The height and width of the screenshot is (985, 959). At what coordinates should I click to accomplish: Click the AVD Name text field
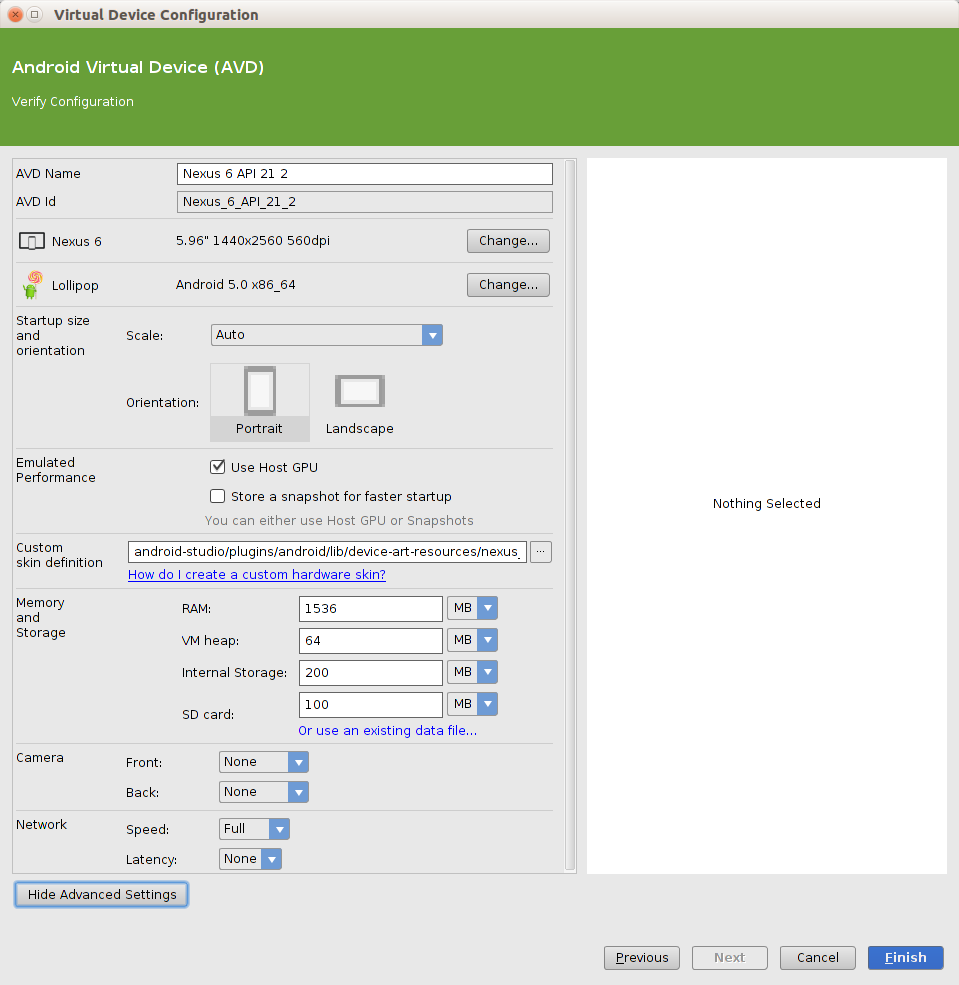(364, 174)
